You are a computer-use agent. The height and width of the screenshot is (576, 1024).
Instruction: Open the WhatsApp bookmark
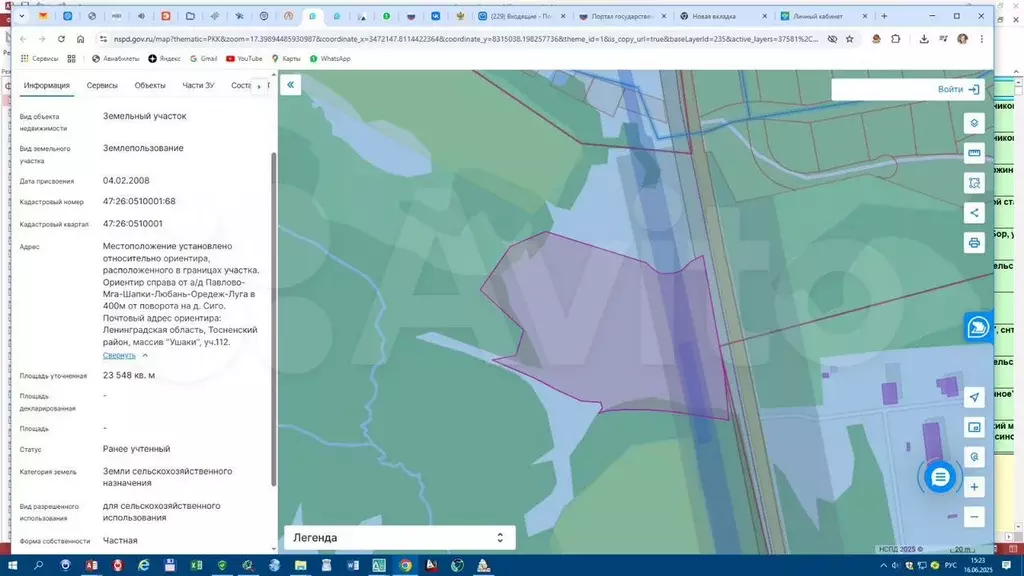pyautogui.click(x=330, y=59)
